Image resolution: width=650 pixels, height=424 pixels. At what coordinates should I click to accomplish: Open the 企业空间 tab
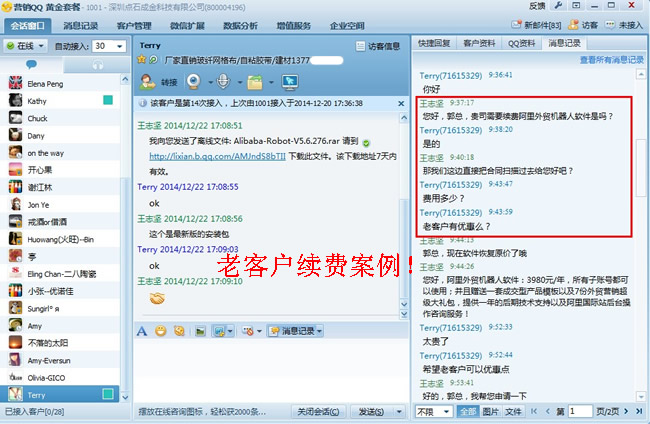click(347, 26)
